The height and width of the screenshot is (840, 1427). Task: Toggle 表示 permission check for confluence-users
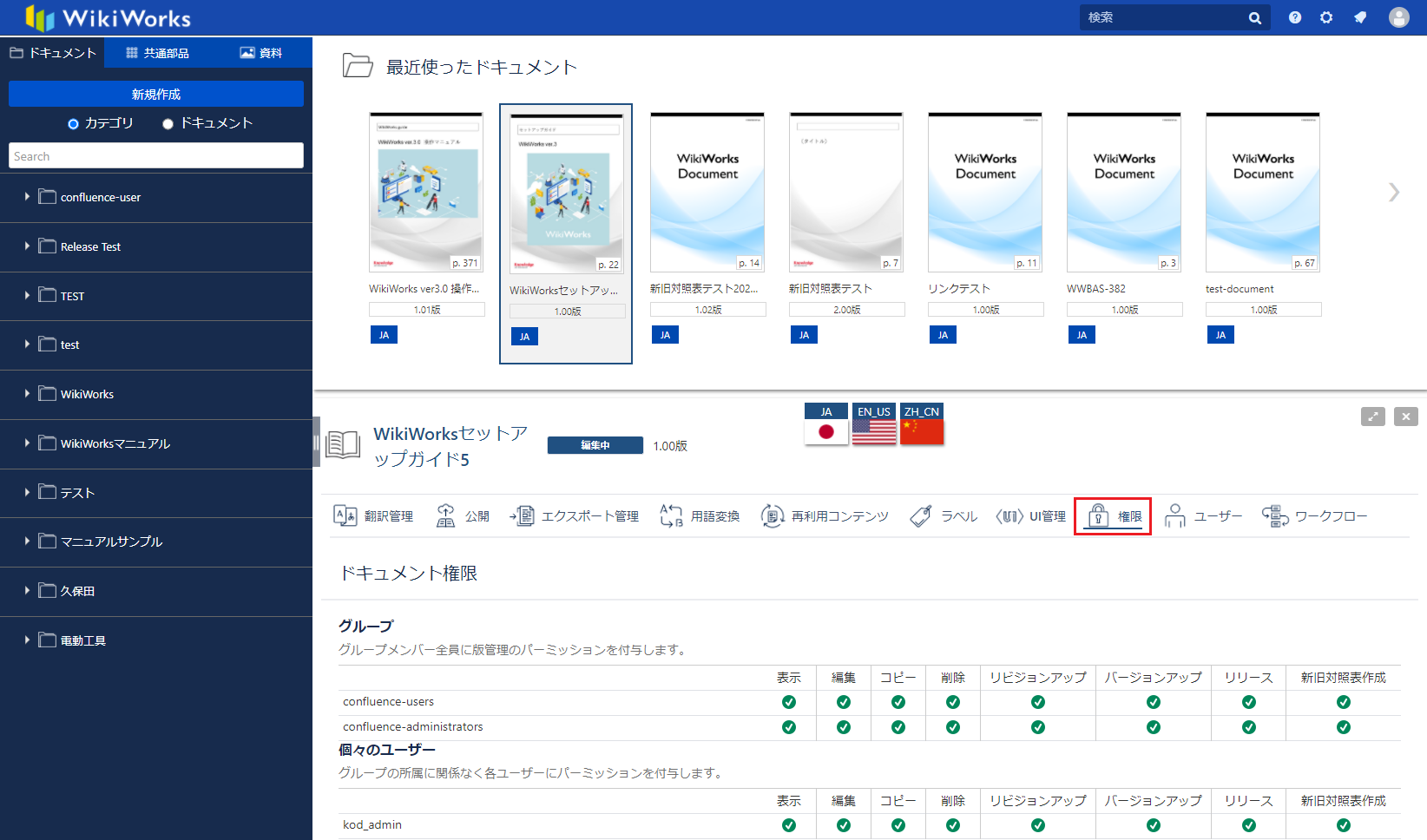pos(789,702)
